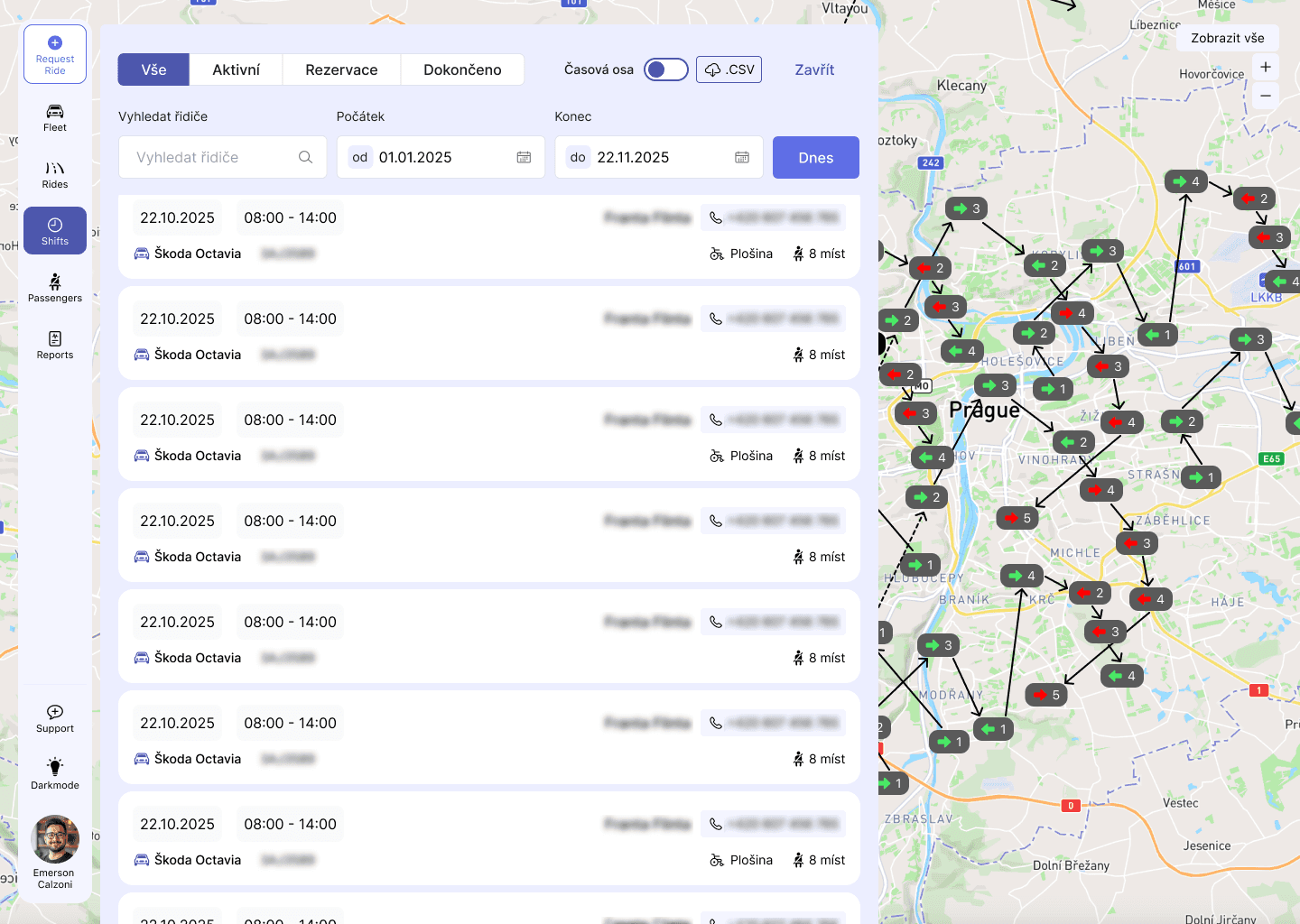Open the Fleet section
The height and width of the screenshot is (924, 1300).
click(x=55, y=117)
